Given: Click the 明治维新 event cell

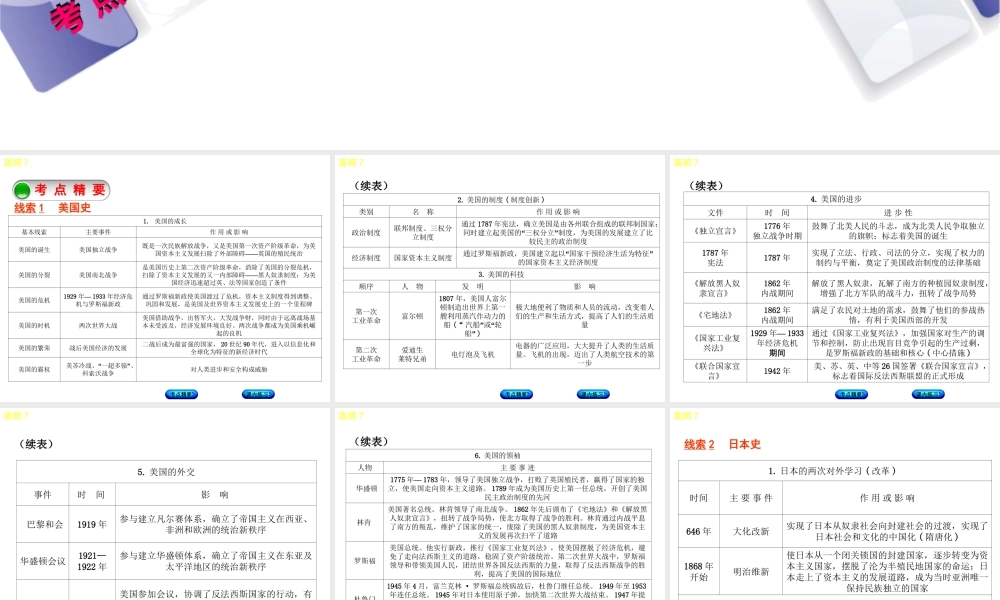Looking at the screenshot, I should click(751, 572).
